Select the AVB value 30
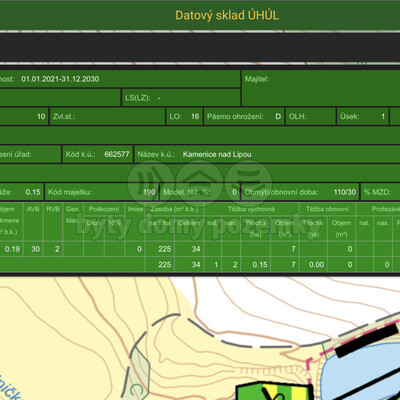Image resolution: width=400 pixels, height=400 pixels. point(36,249)
